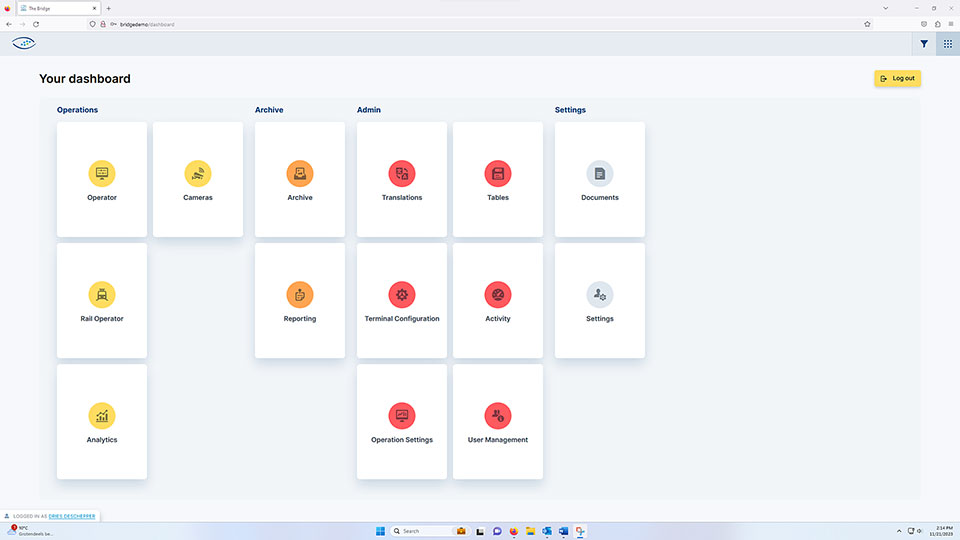Open Terminal Configuration gear icon

pyautogui.click(x=402, y=294)
